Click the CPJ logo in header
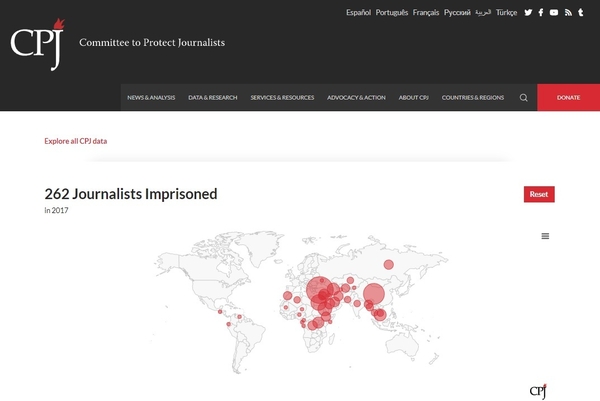 38,44
